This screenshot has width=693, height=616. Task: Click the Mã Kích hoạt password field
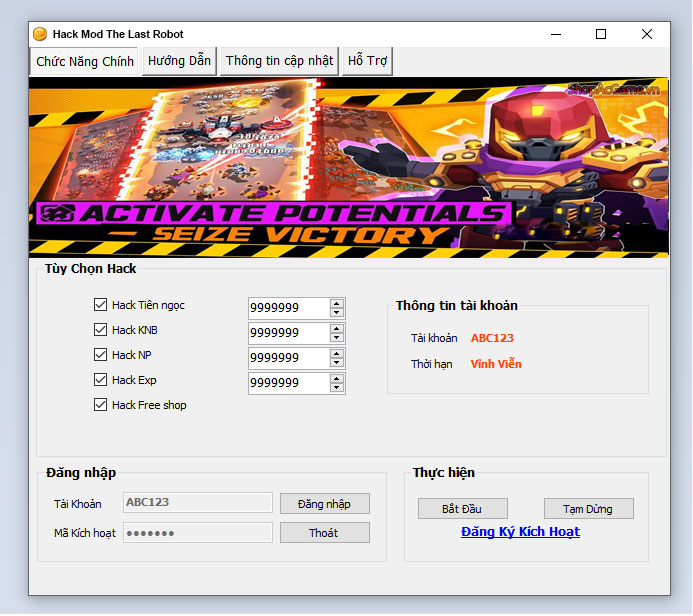198,532
